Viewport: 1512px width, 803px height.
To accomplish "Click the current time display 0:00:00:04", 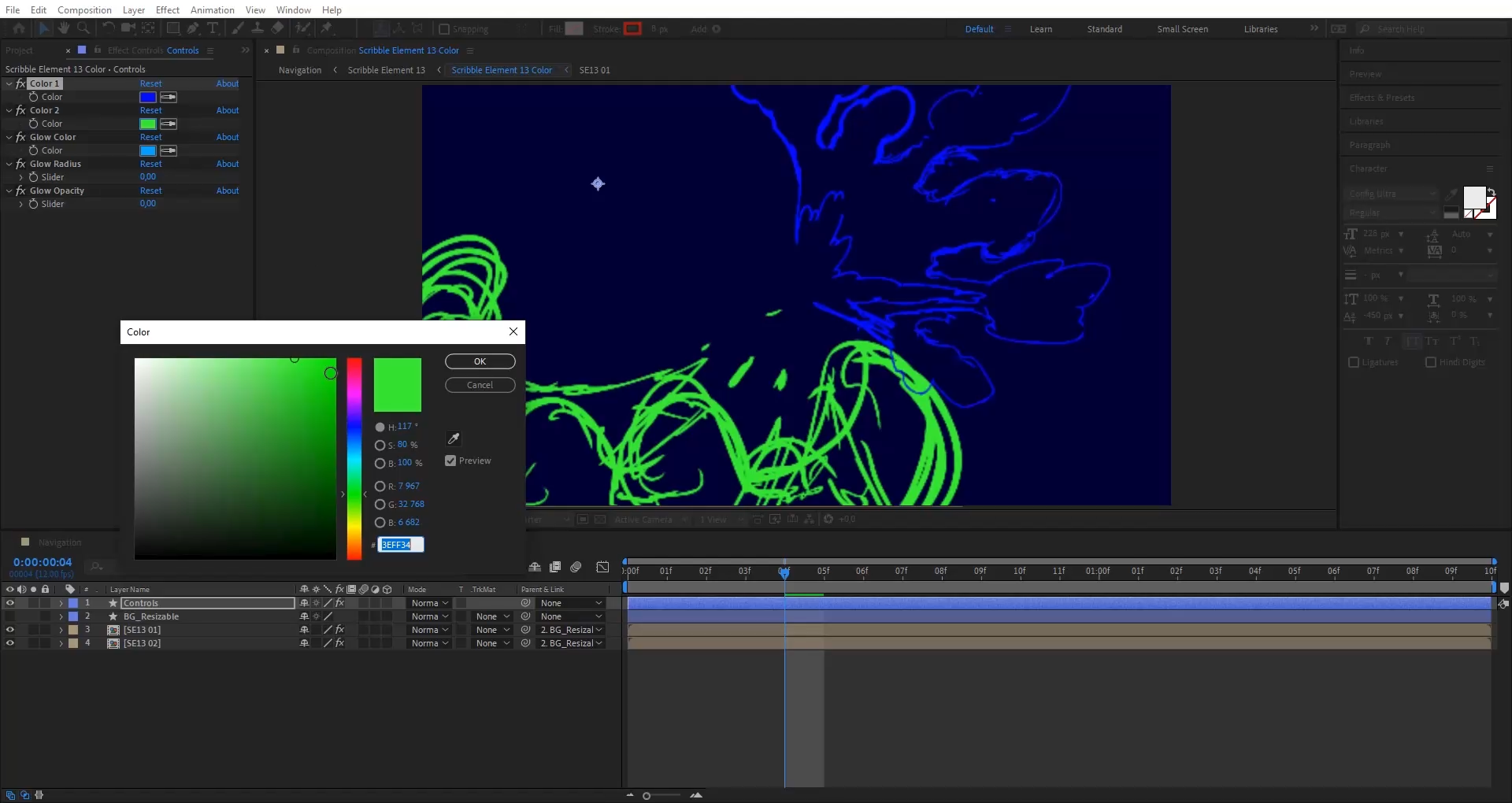I will pyautogui.click(x=43, y=562).
